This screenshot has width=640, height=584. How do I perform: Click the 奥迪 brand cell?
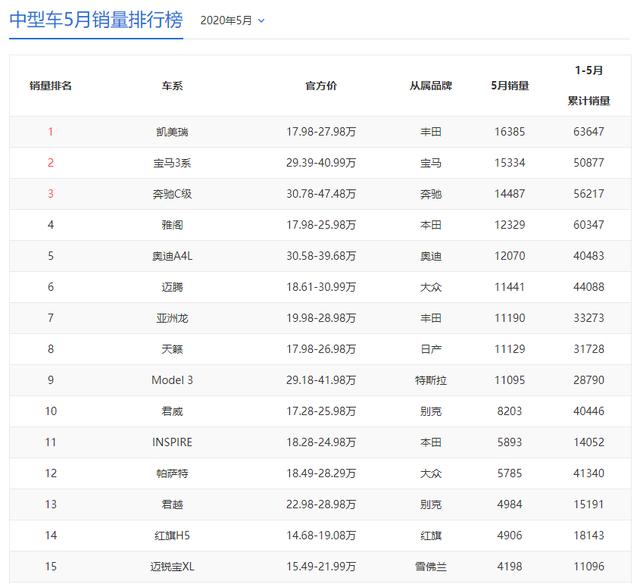tap(431, 256)
